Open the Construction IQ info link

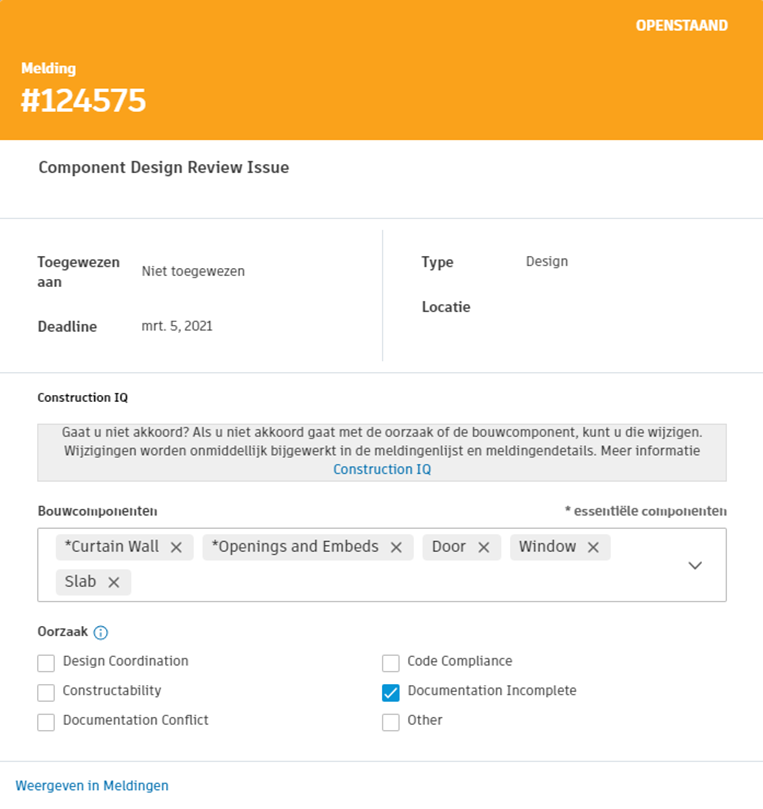(x=382, y=469)
